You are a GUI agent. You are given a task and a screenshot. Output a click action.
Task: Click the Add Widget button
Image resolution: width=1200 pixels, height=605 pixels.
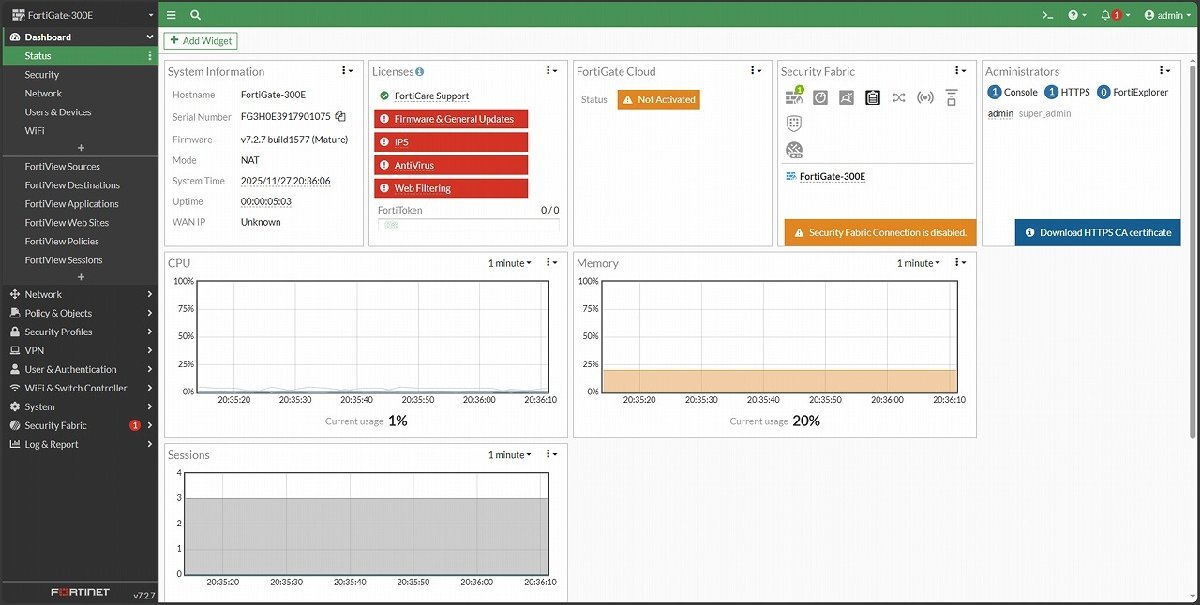200,41
